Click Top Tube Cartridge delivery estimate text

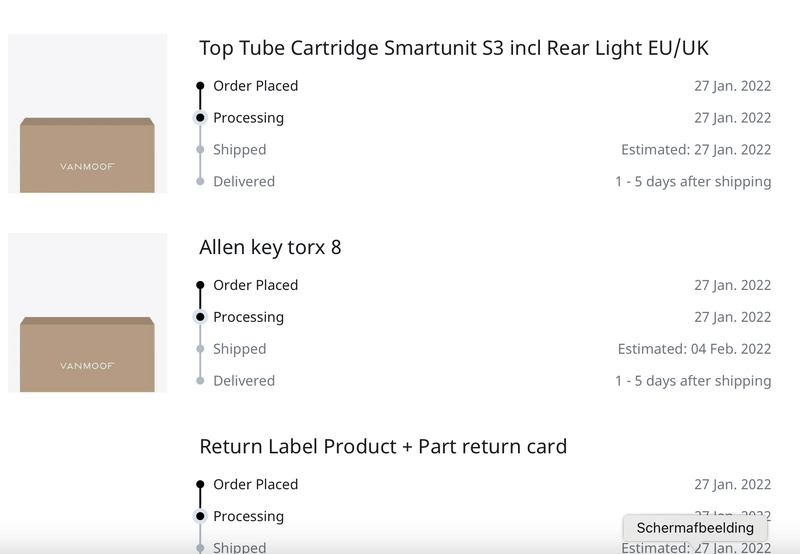coord(692,182)
